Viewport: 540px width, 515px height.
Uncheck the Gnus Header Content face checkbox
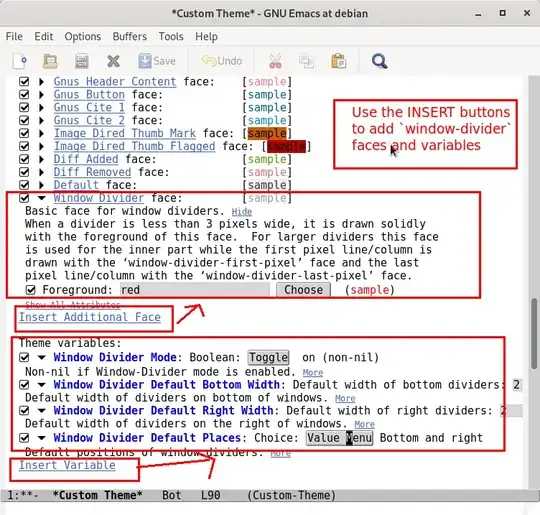click(x=24, y=82)
